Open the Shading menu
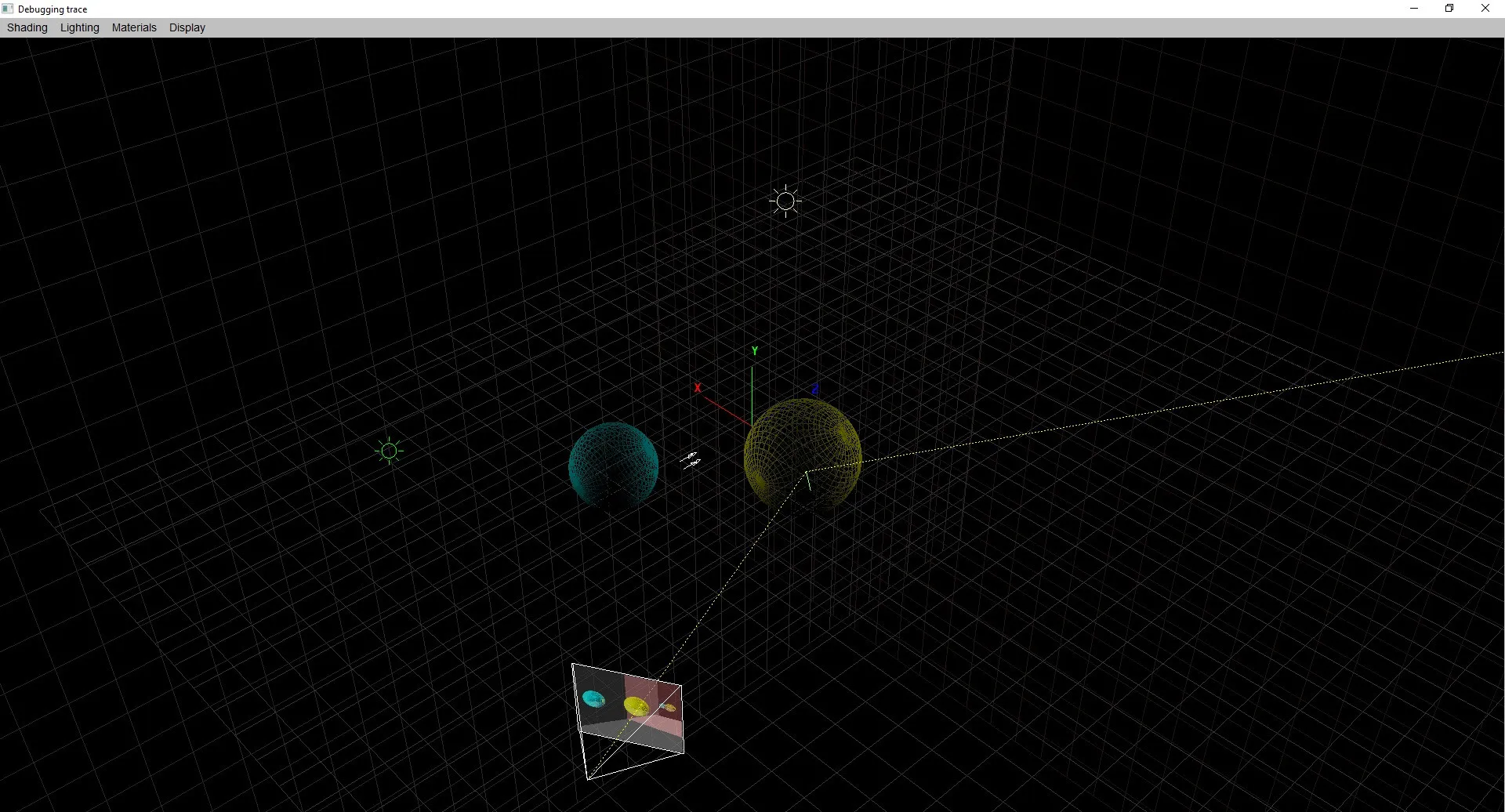1505x812 pixels. [x=27, y=27]
